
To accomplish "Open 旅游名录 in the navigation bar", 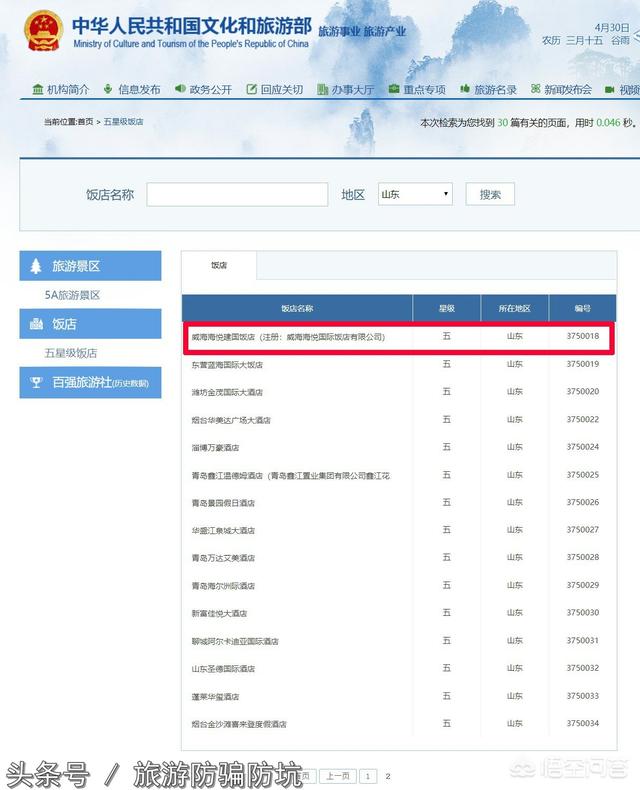I will coord(495,89).
